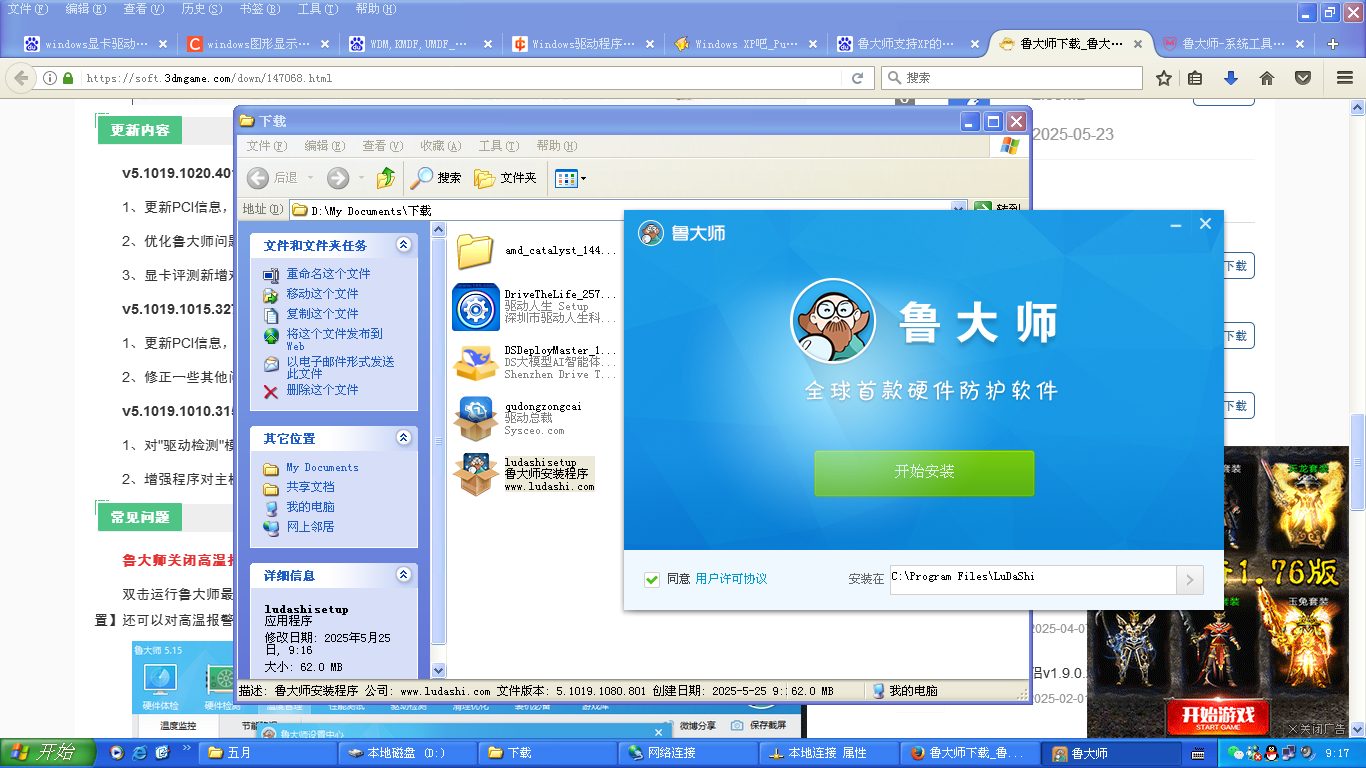Minimize the 鲁大师 installer window

pyautogui.click(x=1177, y=224)
